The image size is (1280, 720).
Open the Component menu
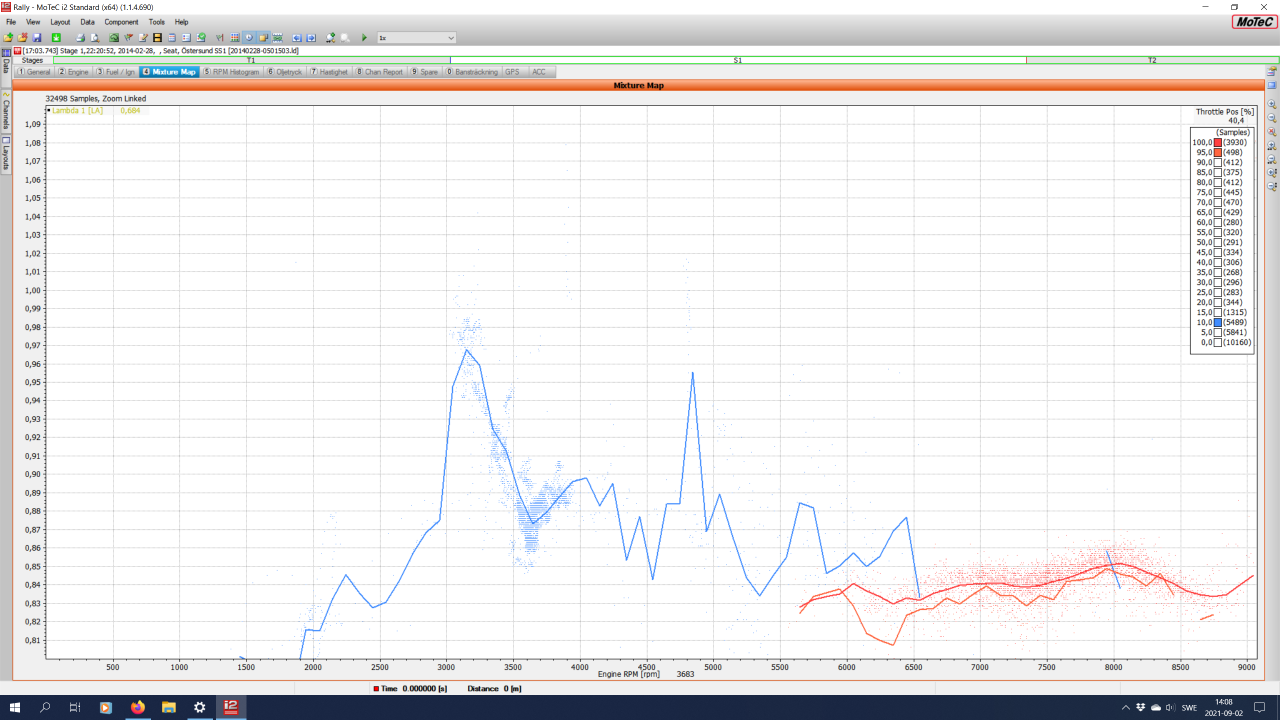tap(121, 21)
